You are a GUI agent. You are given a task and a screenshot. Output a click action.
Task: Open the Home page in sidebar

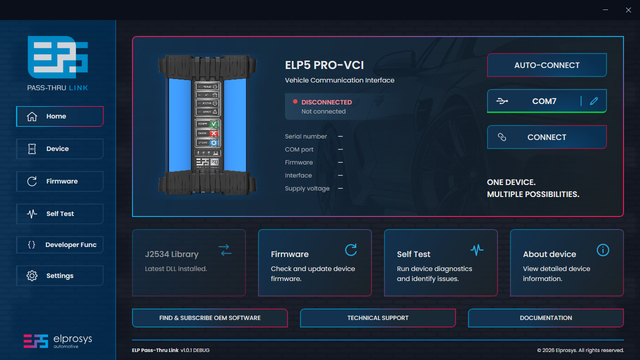[x=60, y=116]
